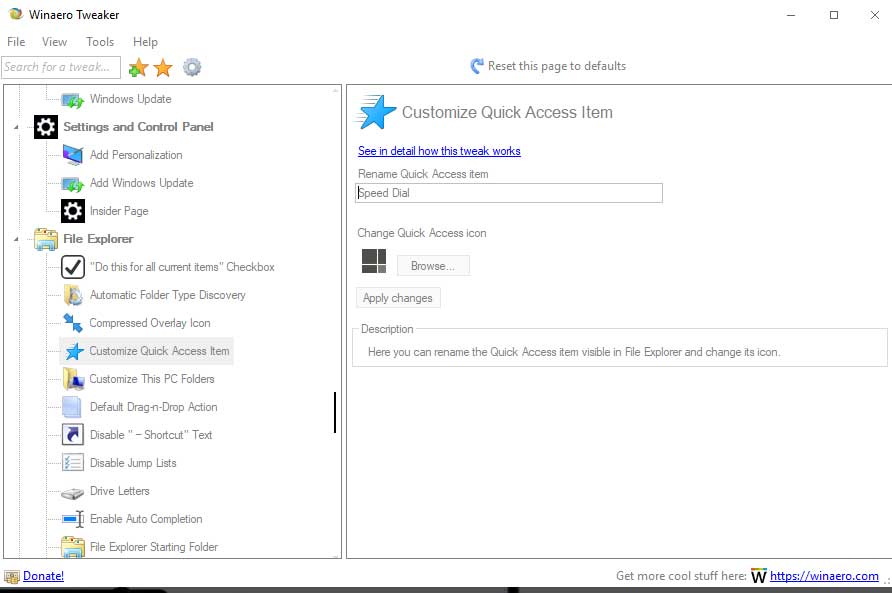Click Apply changes button
This screenshot has width=892, height=593.
tap(398, 298)
